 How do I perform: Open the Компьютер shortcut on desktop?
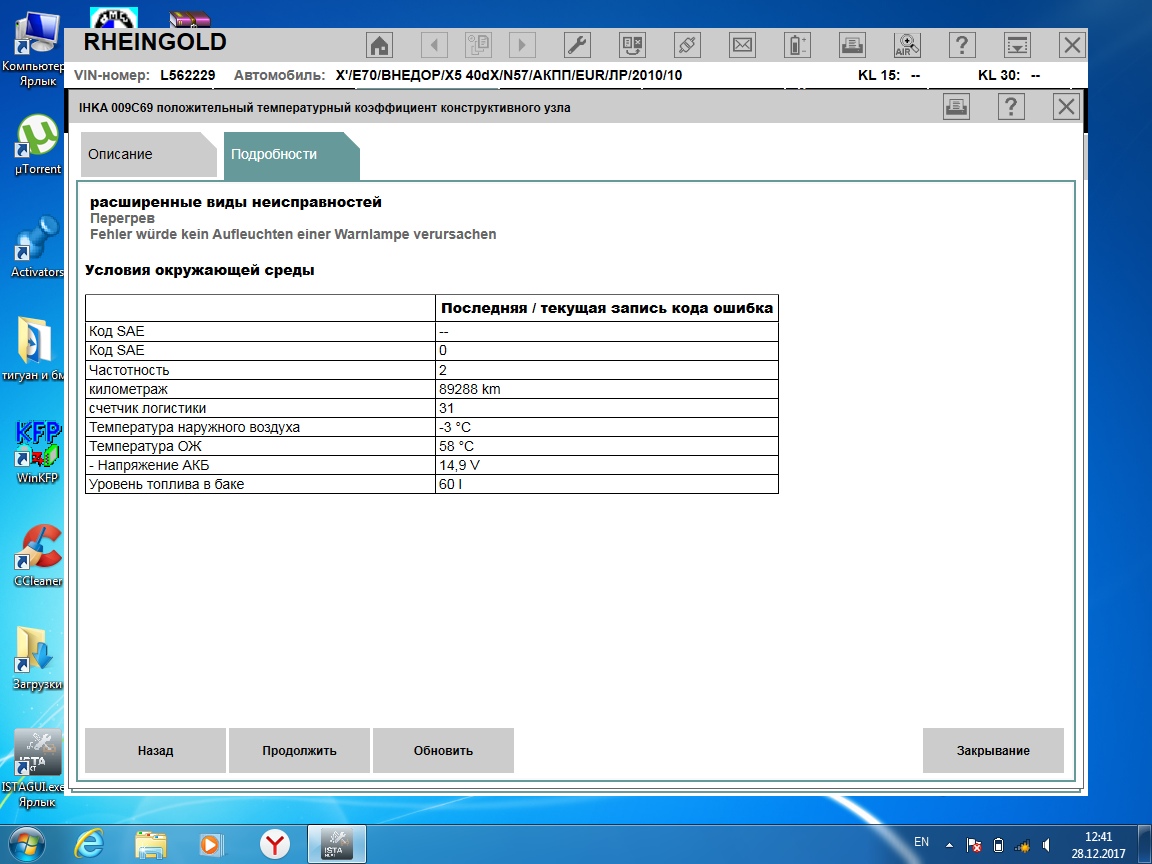(x=35, y=48)
